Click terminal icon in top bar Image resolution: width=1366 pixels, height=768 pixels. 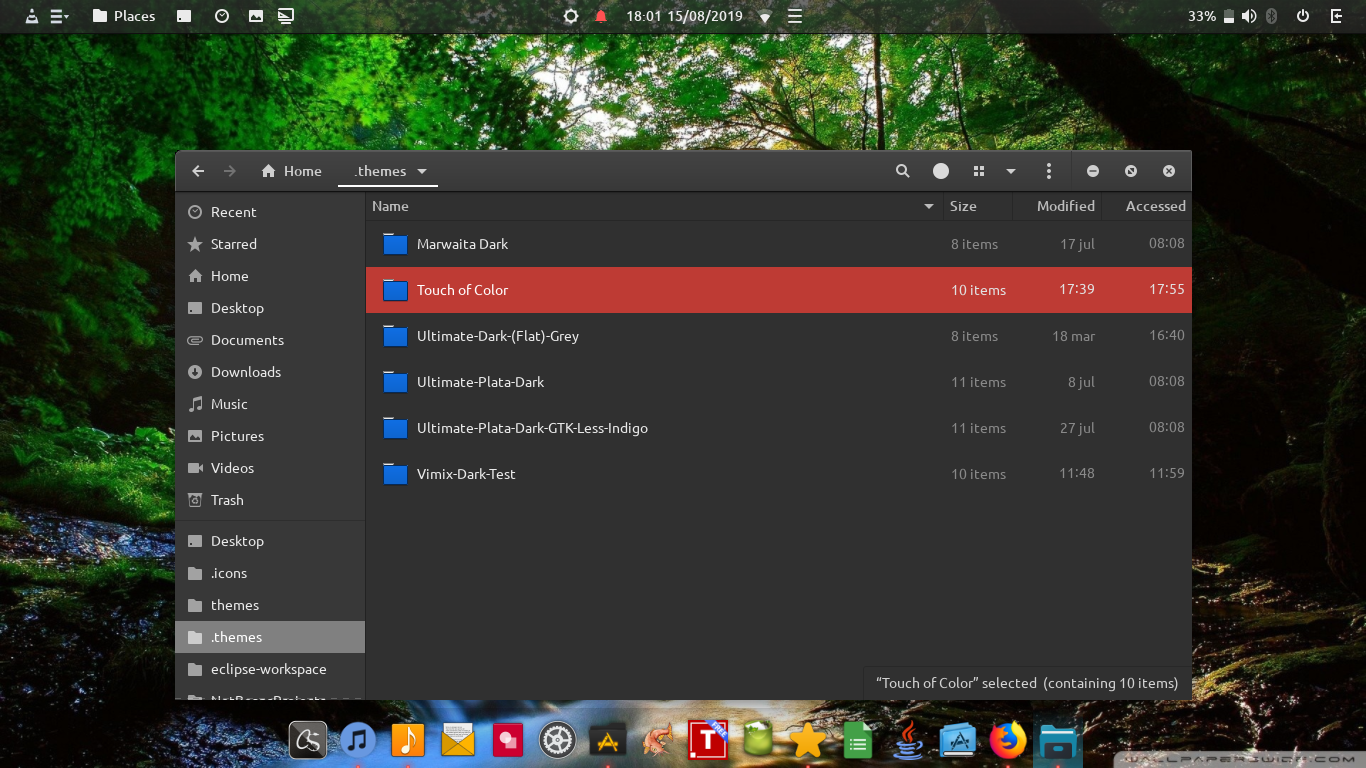184,16
